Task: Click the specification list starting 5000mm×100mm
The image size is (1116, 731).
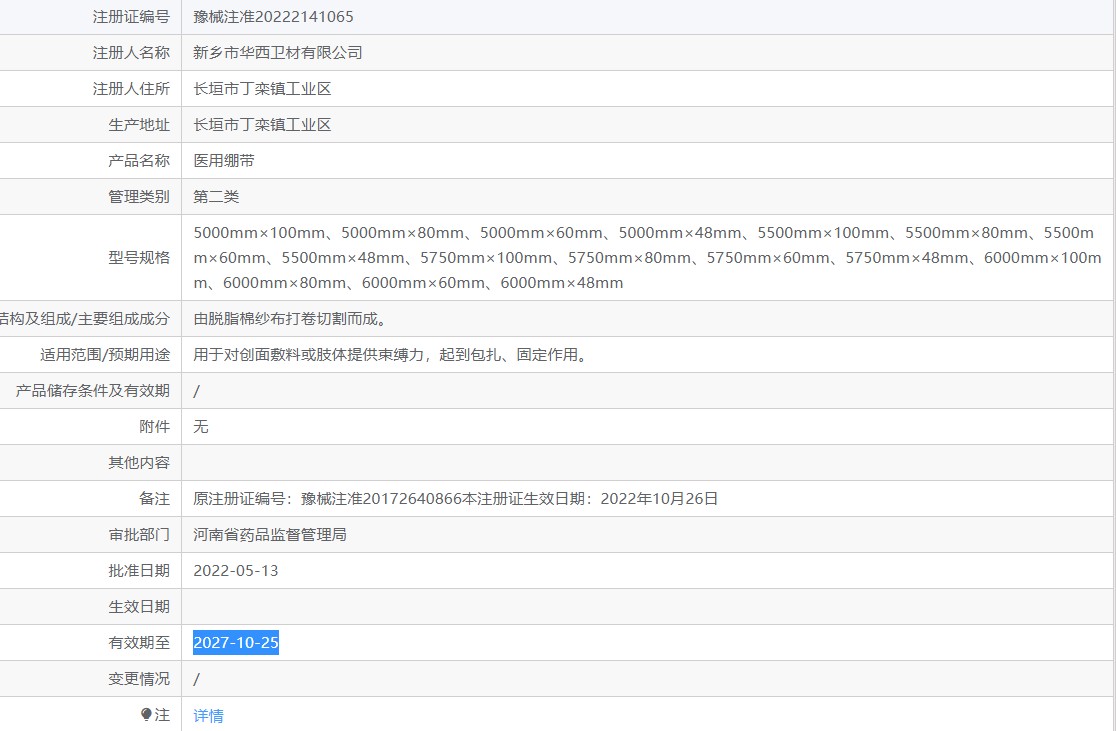Action: [647, 258]
